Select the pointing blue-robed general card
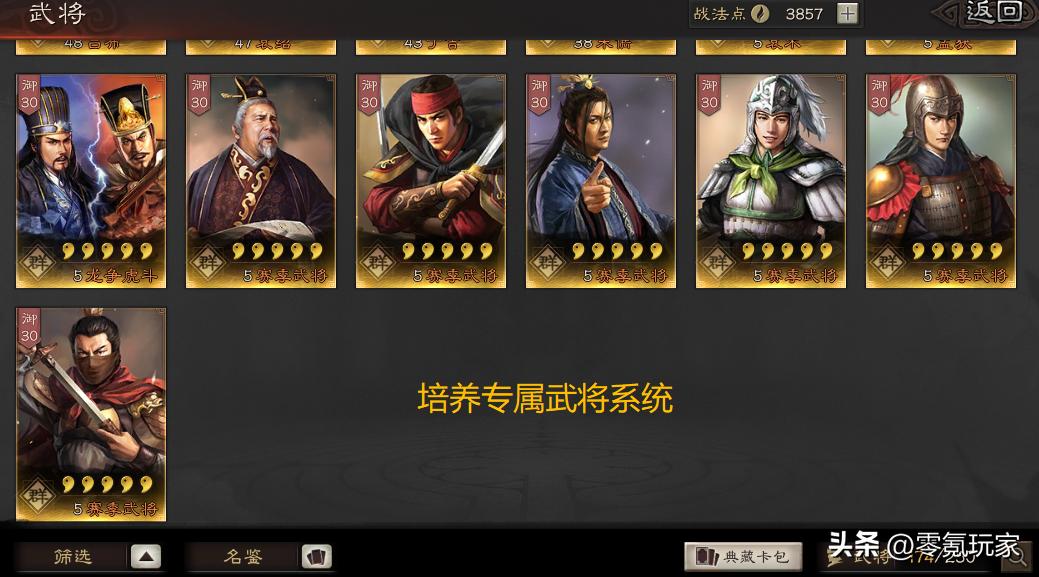1039x577 pixels. pyautogui.click(x=601, y=181)
